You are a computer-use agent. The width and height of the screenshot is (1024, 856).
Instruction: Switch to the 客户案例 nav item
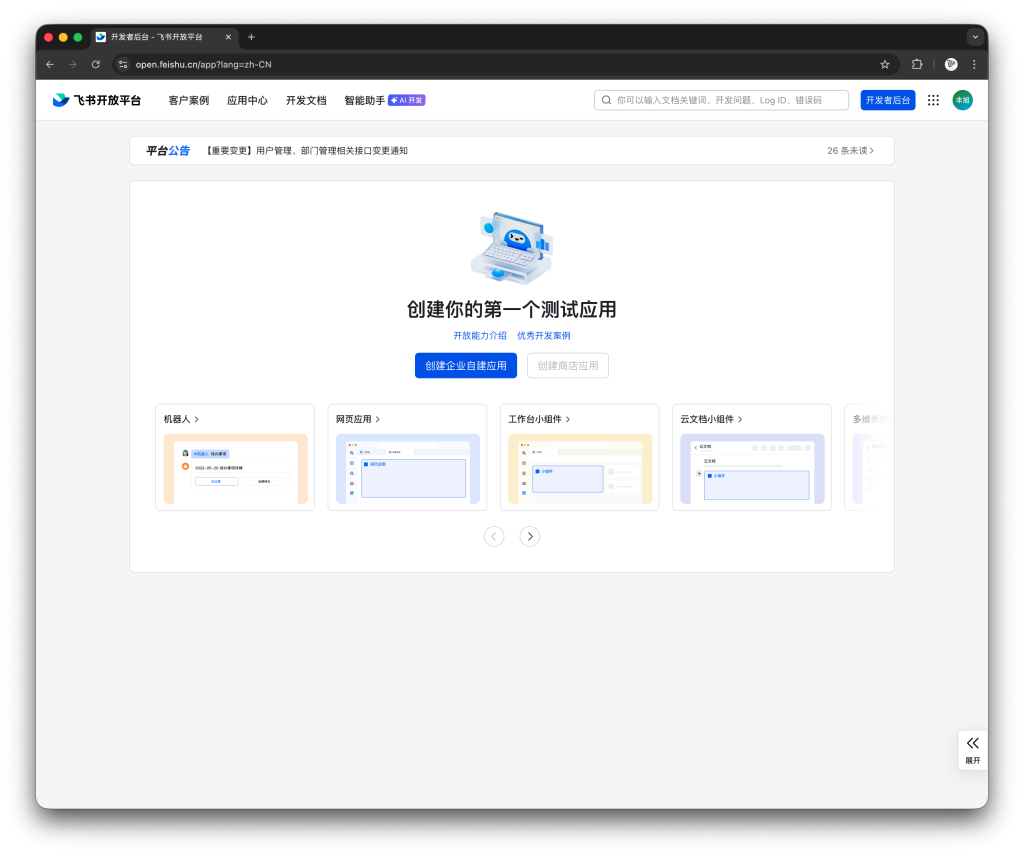pos(189,100)
